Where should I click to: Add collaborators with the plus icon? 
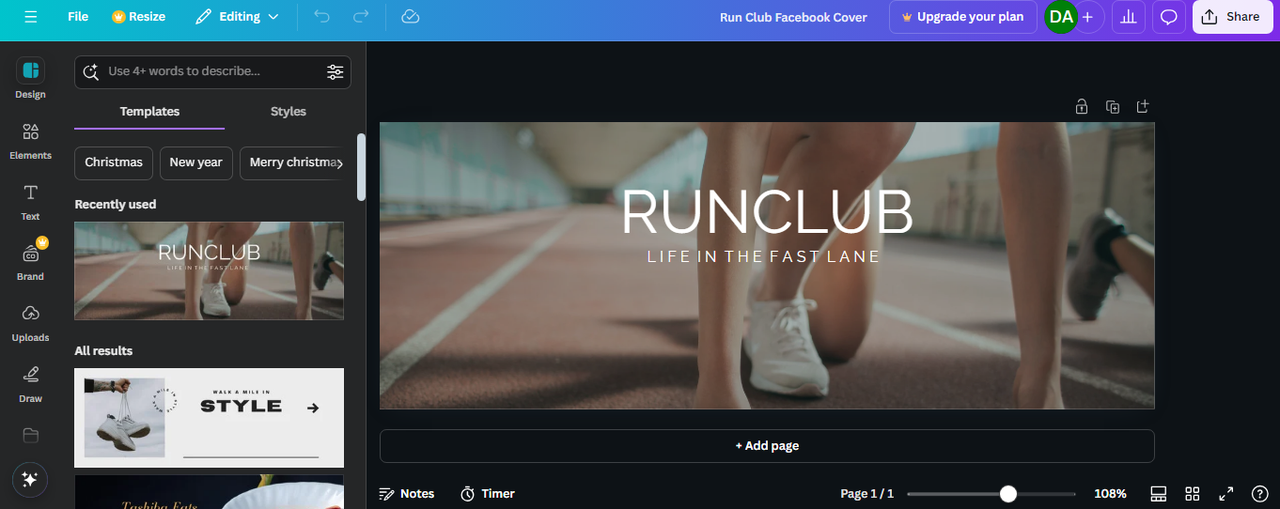(x=1088, y=17)
